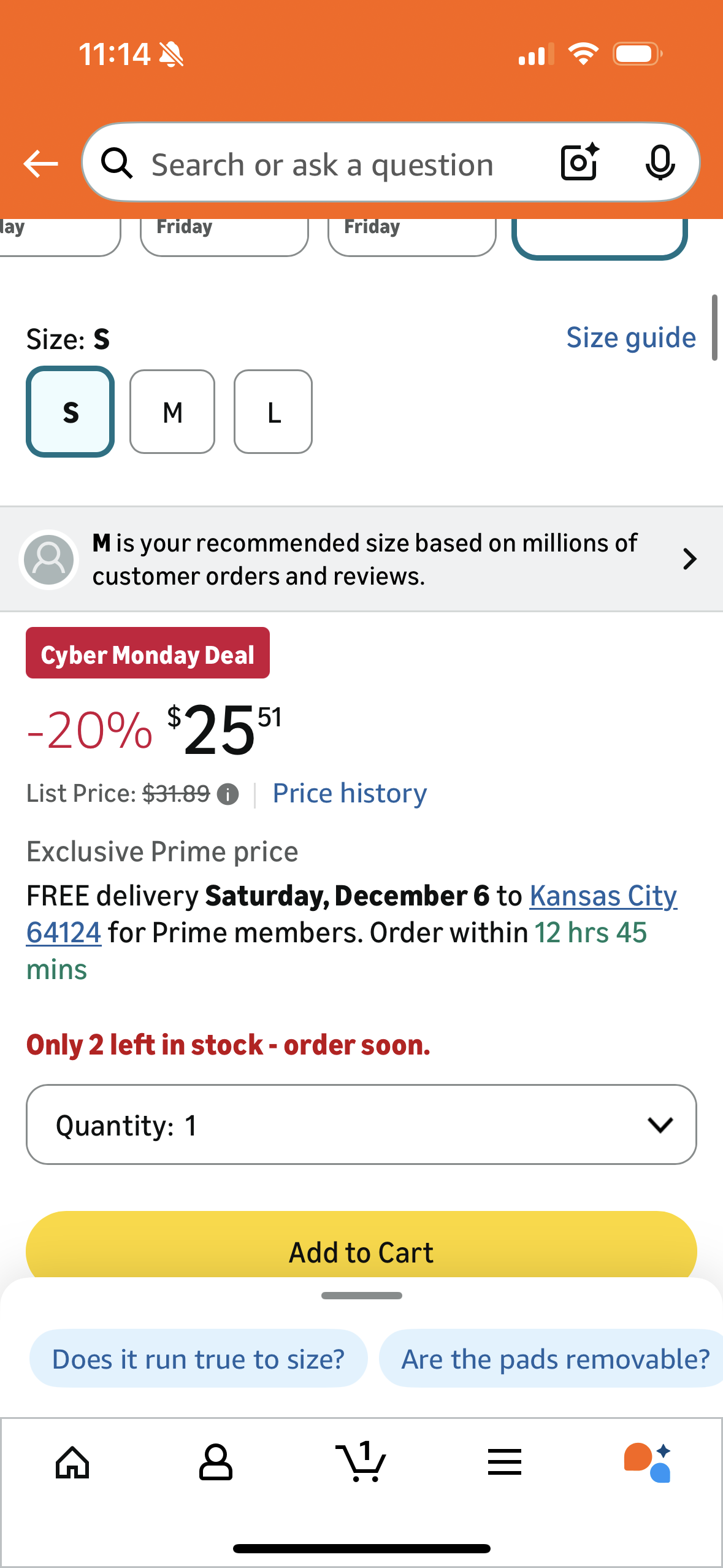Open camera lens search icon
The image size is (723, 1568).
coord(579,163)
